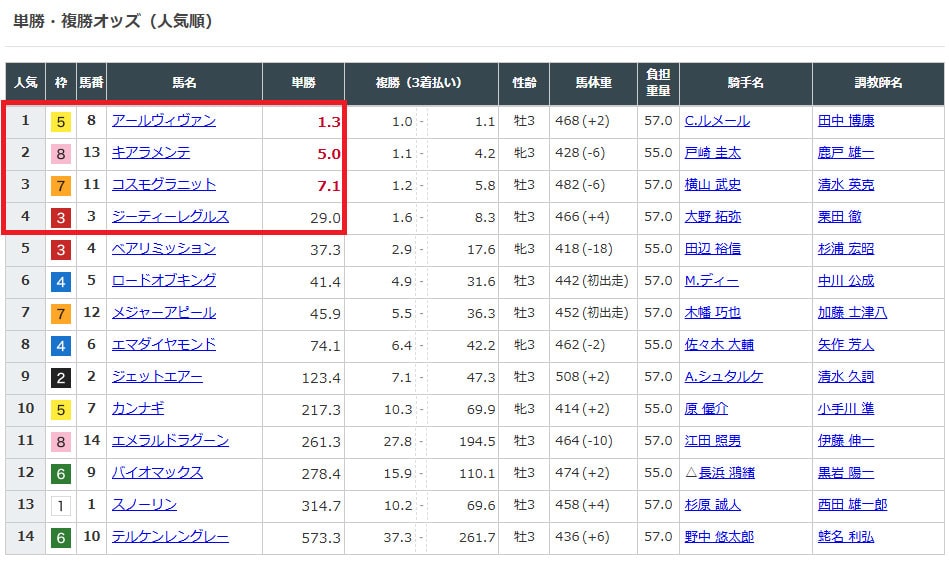Click green frame 6 badge beside バイオマックス
Screen dimensions: 949x563
61,473
